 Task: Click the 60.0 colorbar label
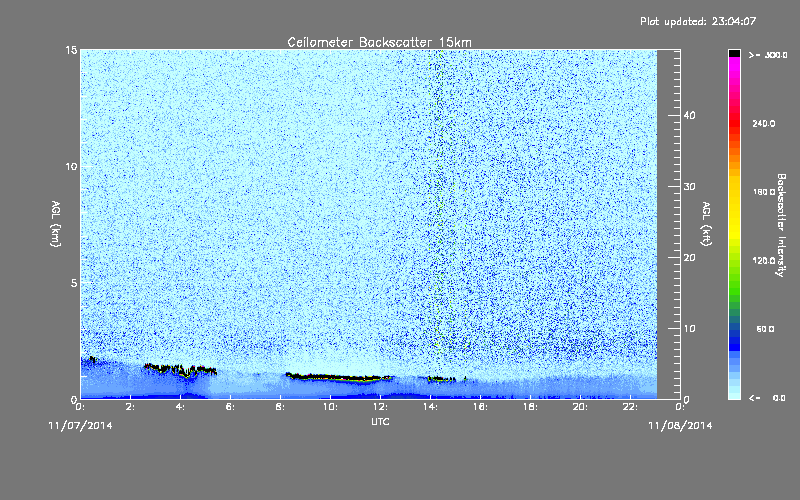click(x=766, y=329)
